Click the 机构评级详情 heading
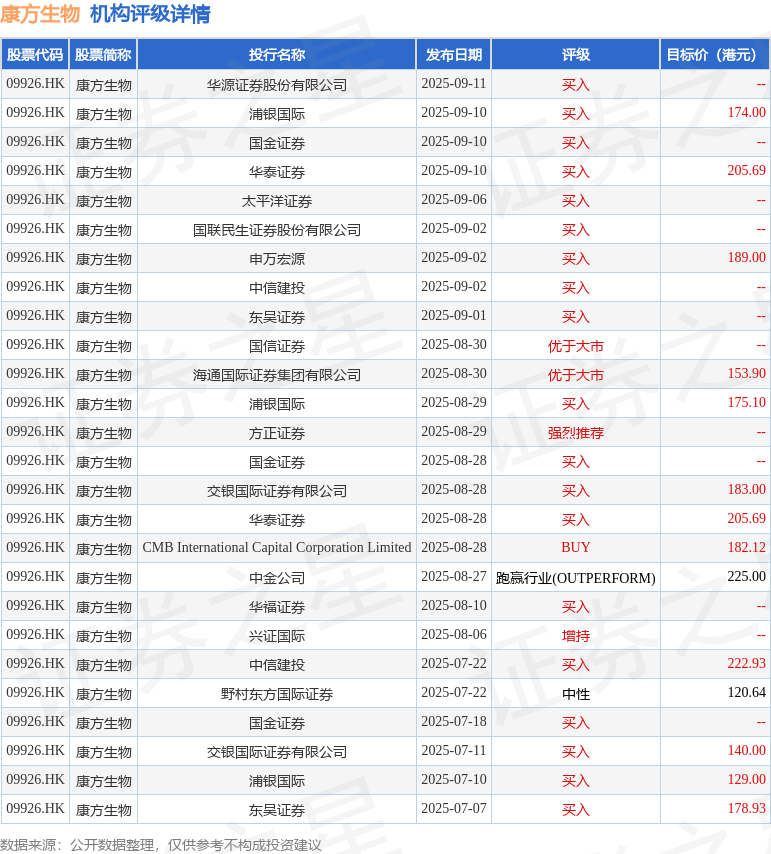This screenshot has width=771, height=854. (x=150, y=14)
